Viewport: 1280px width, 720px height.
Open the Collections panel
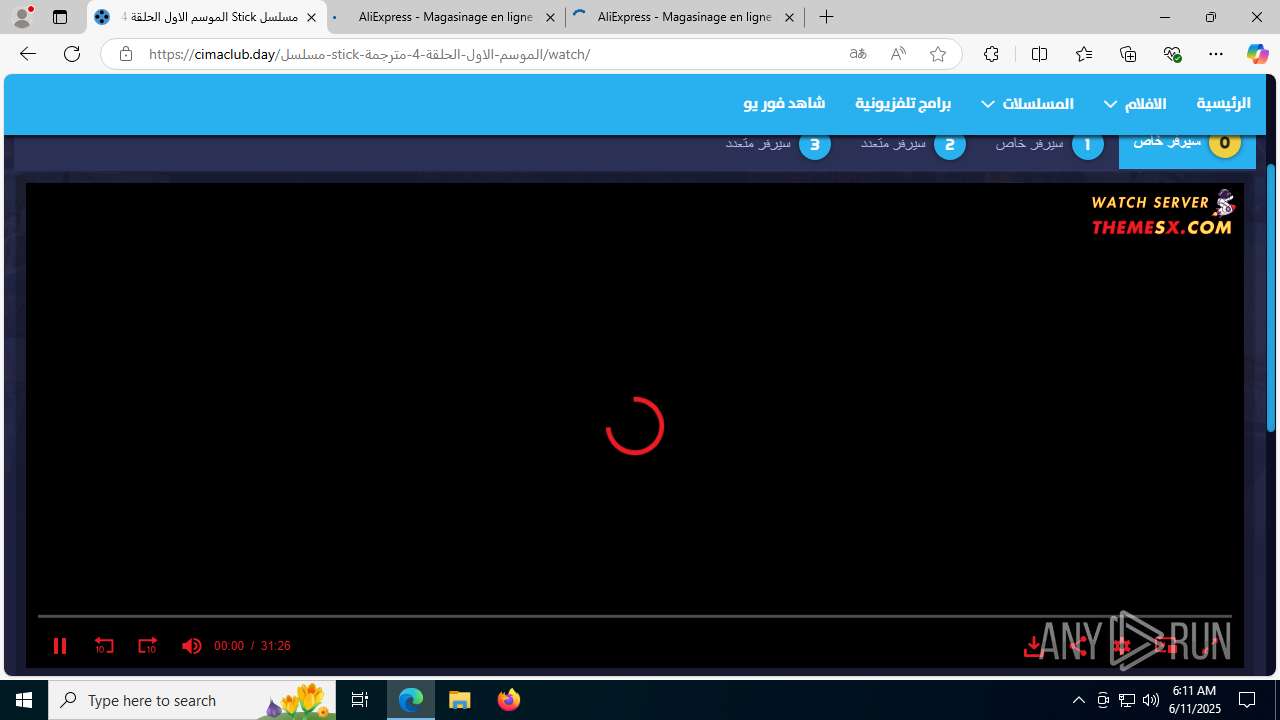coord(1128,54)
